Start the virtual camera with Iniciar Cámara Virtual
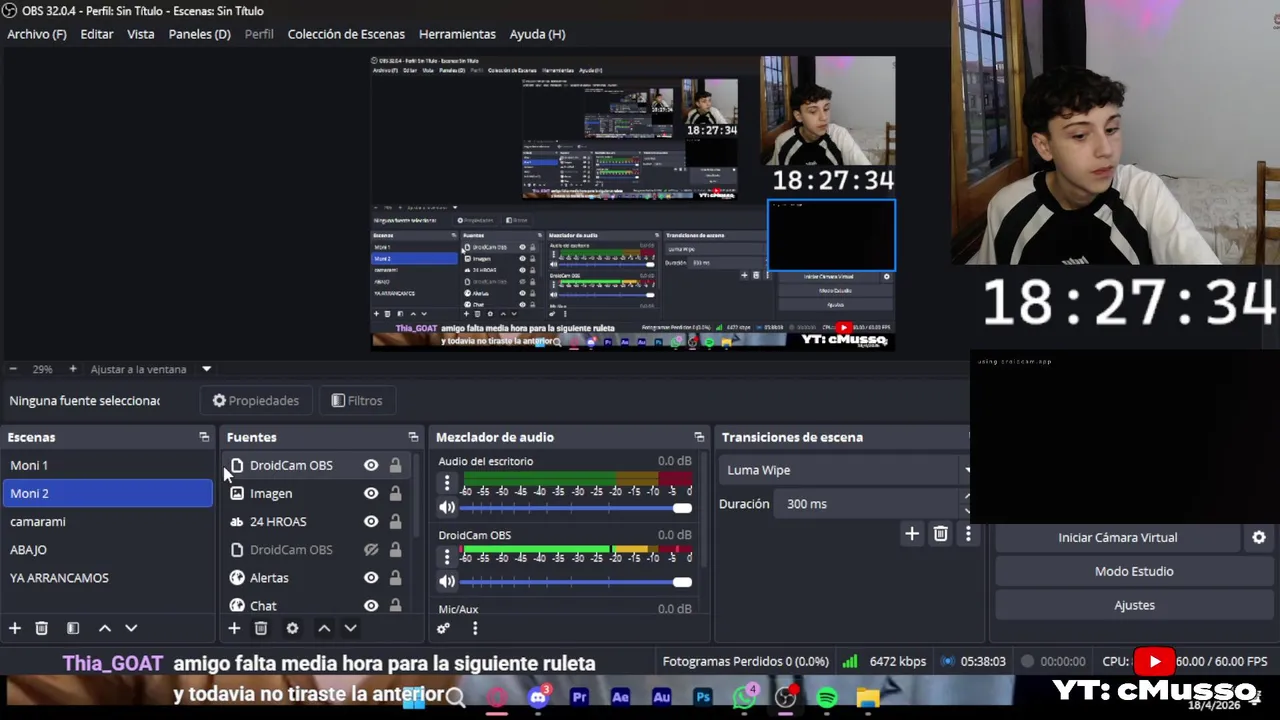The width and height of the screenshot is (1280, 720). (1117, 537)
